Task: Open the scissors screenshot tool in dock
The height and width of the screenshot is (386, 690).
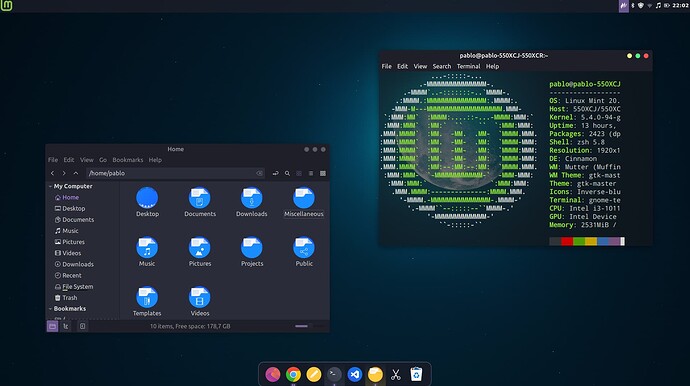Action: click(x=396, y=375)
